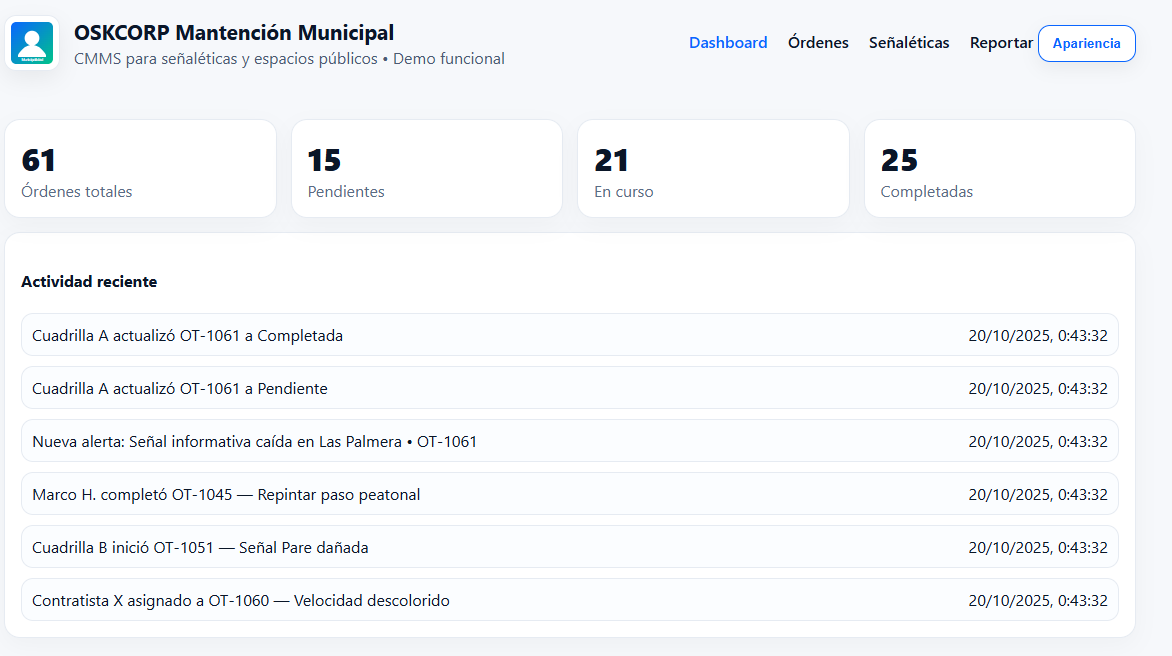The width and height of the screenshot is (1172, 656).
Task: Open the En curso stat card
Action: [713, 169]
